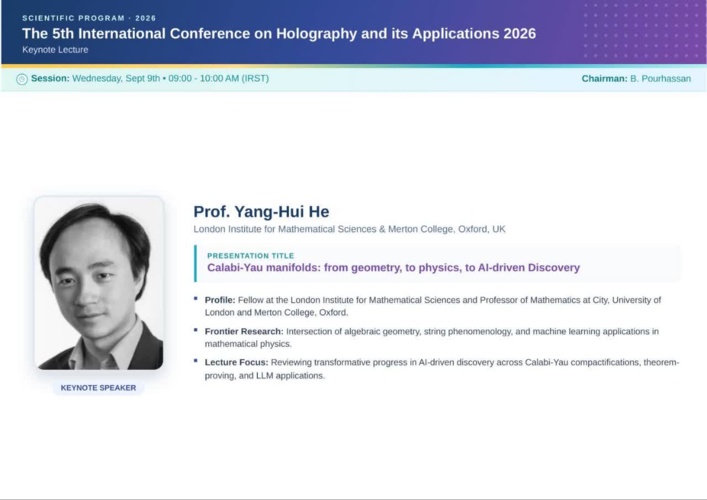Screen dimensions: 707x500
Task: Click the SCIENTIFIC PROGRAM · 2026 label
Action: click(89, 18)
